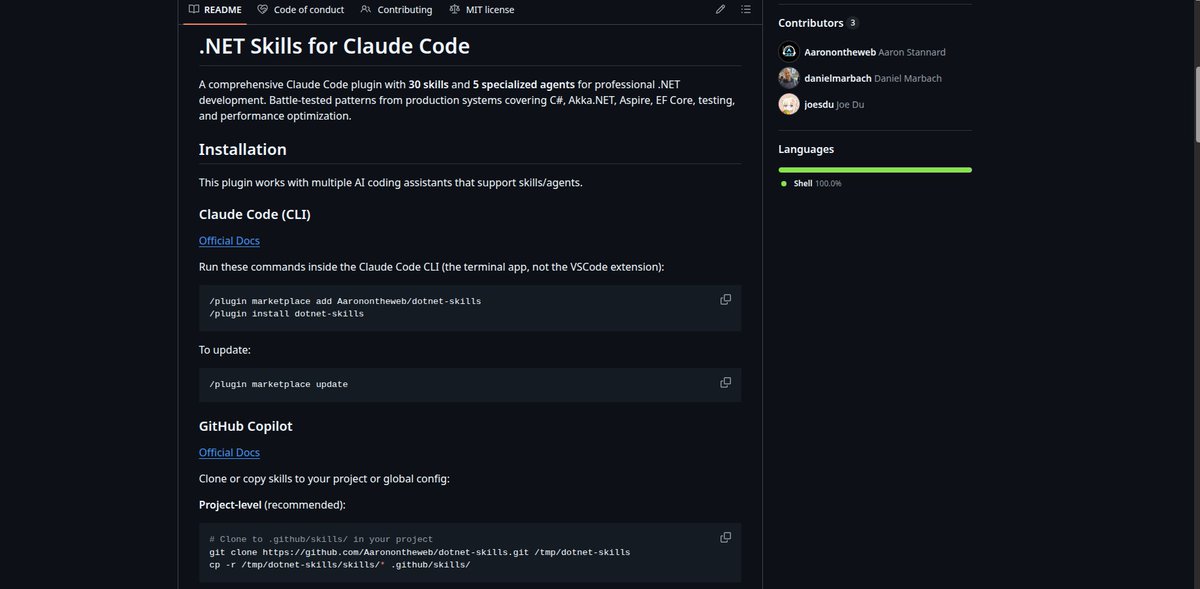This screenshot has width=1200, height=589.
Task: Click danielmarbach avatar image
Action: pyautogui.click(x=788, y=78)
